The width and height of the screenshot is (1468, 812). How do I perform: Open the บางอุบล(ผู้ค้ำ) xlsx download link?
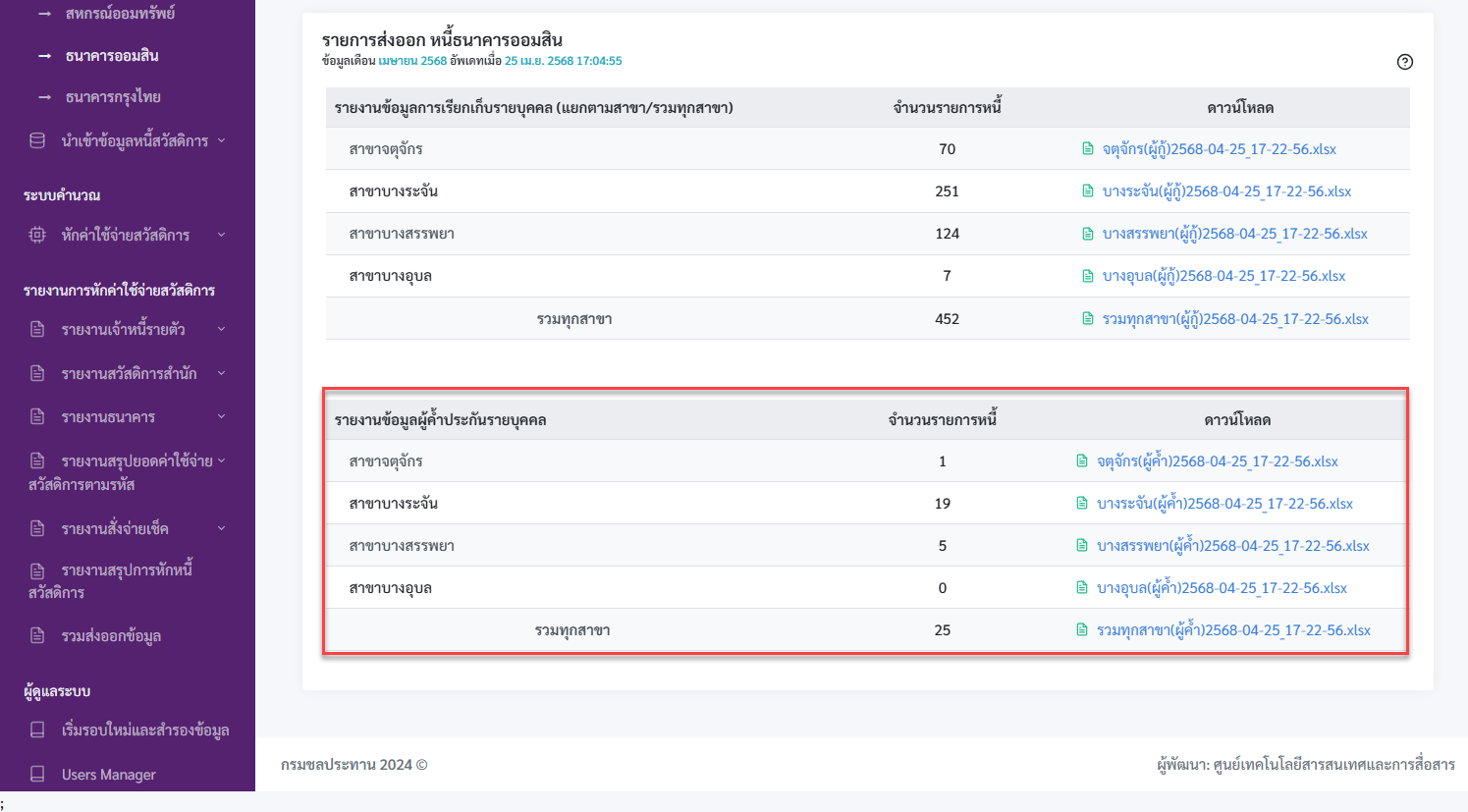tap(1222, 588)
